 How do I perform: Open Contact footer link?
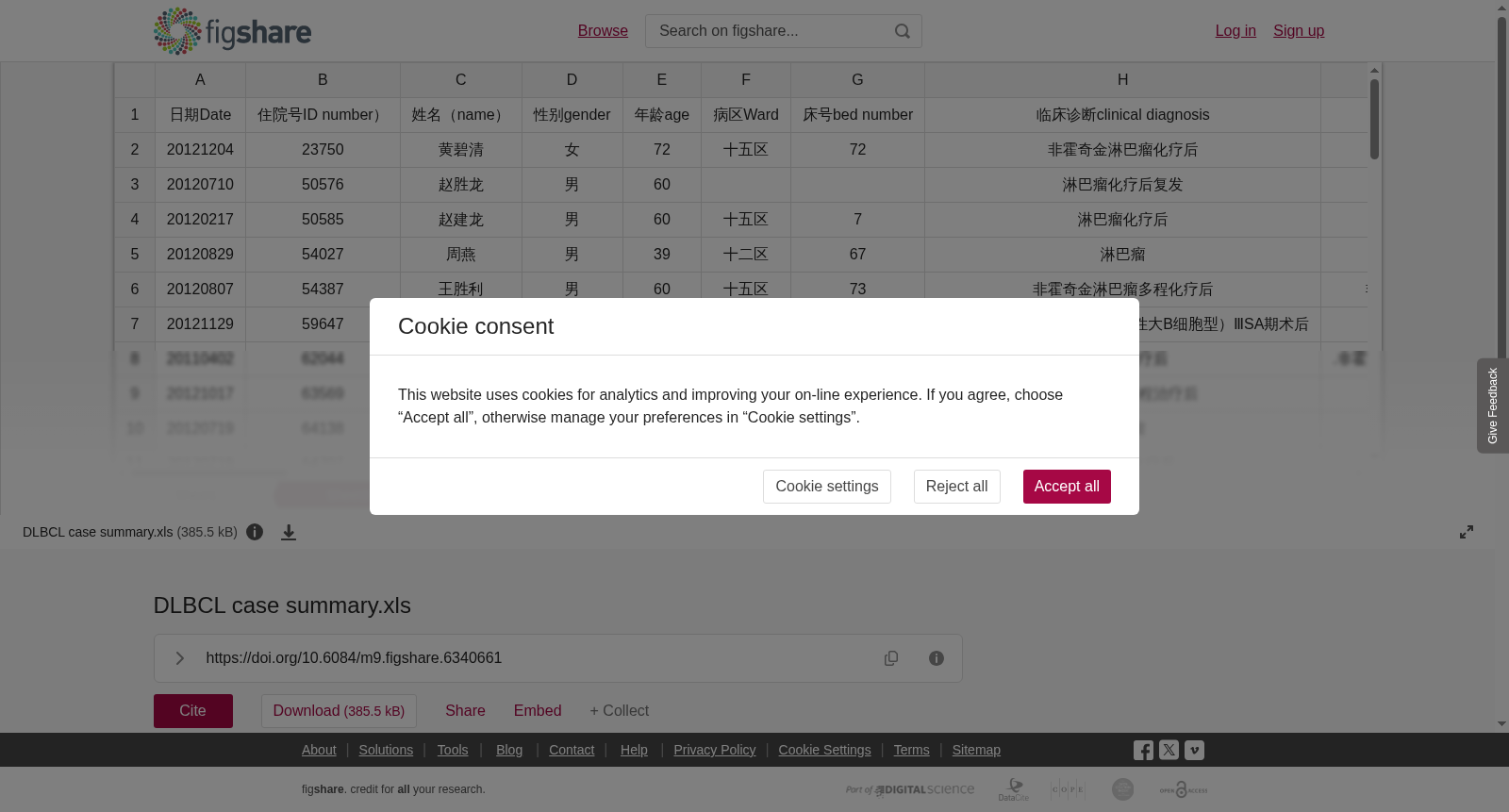pyautogui.click(x=572, y=750)
